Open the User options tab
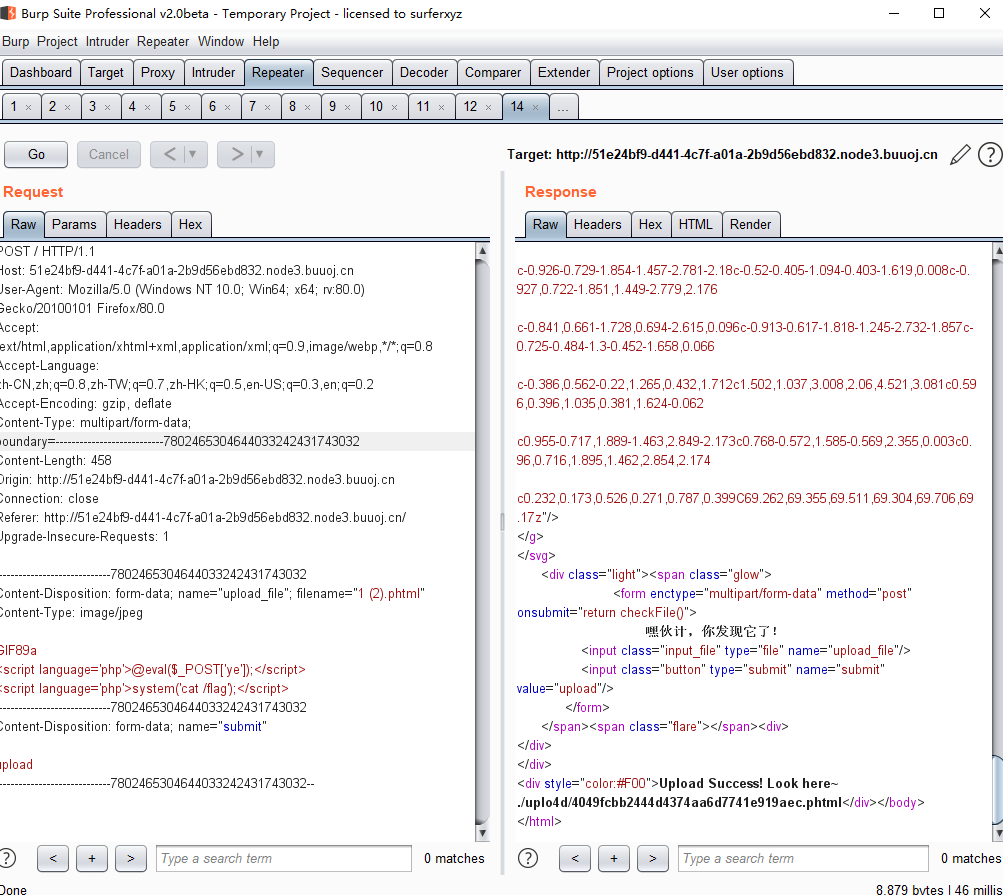The width and height of the screenshot is (1003, 895). pos(747,72)
